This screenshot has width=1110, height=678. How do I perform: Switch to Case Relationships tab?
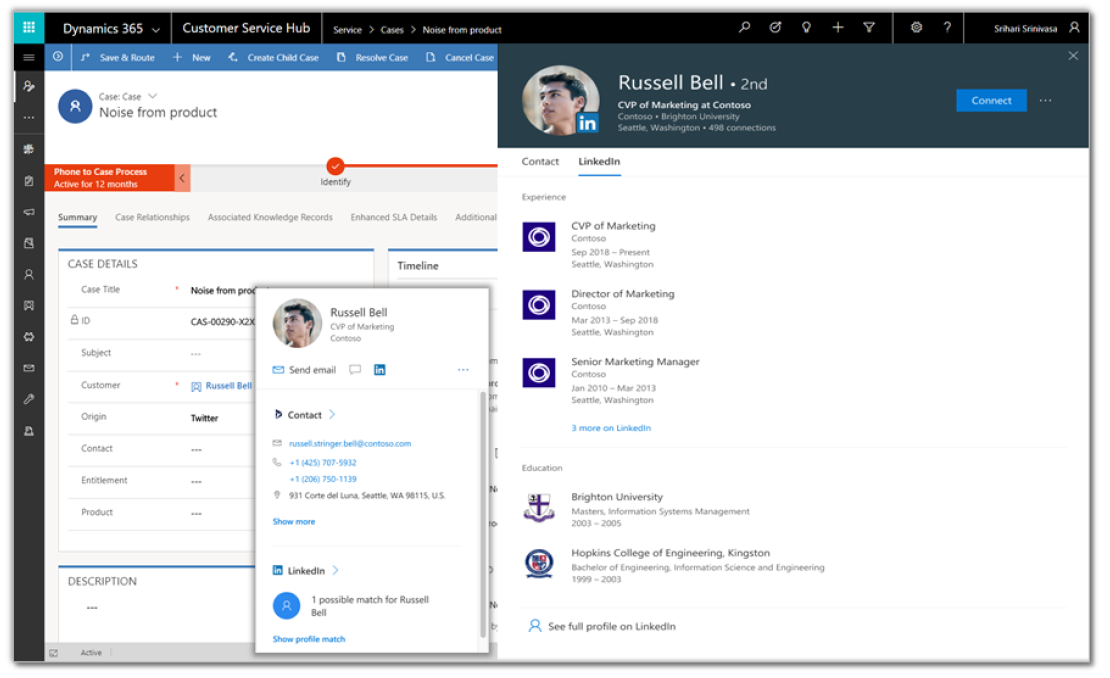[x=152, y=217]
